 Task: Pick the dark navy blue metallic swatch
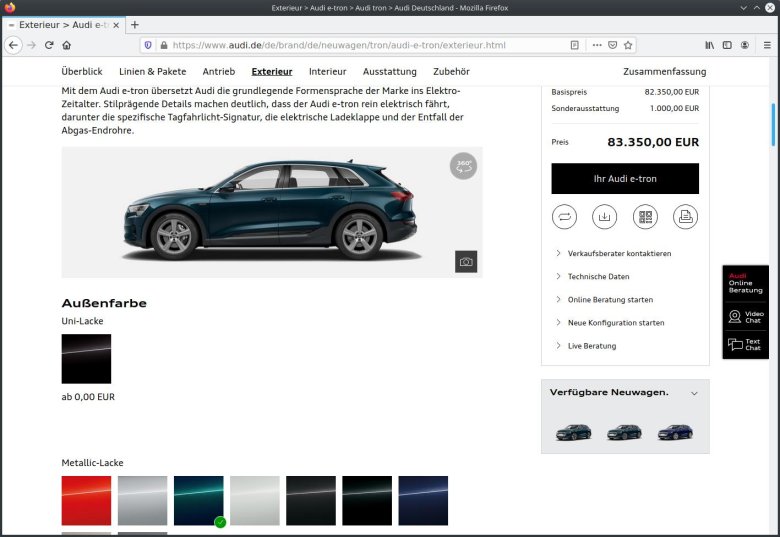point(423,500)
